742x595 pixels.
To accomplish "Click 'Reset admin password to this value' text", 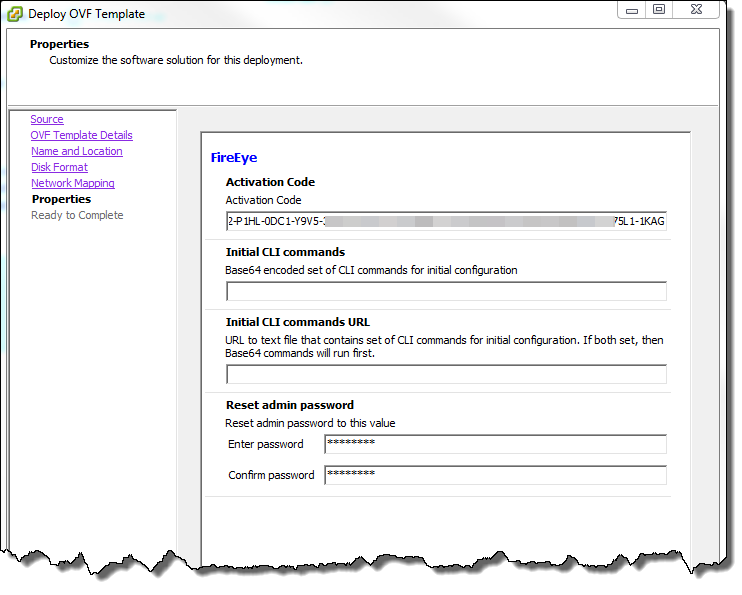I will coord(310,423).
